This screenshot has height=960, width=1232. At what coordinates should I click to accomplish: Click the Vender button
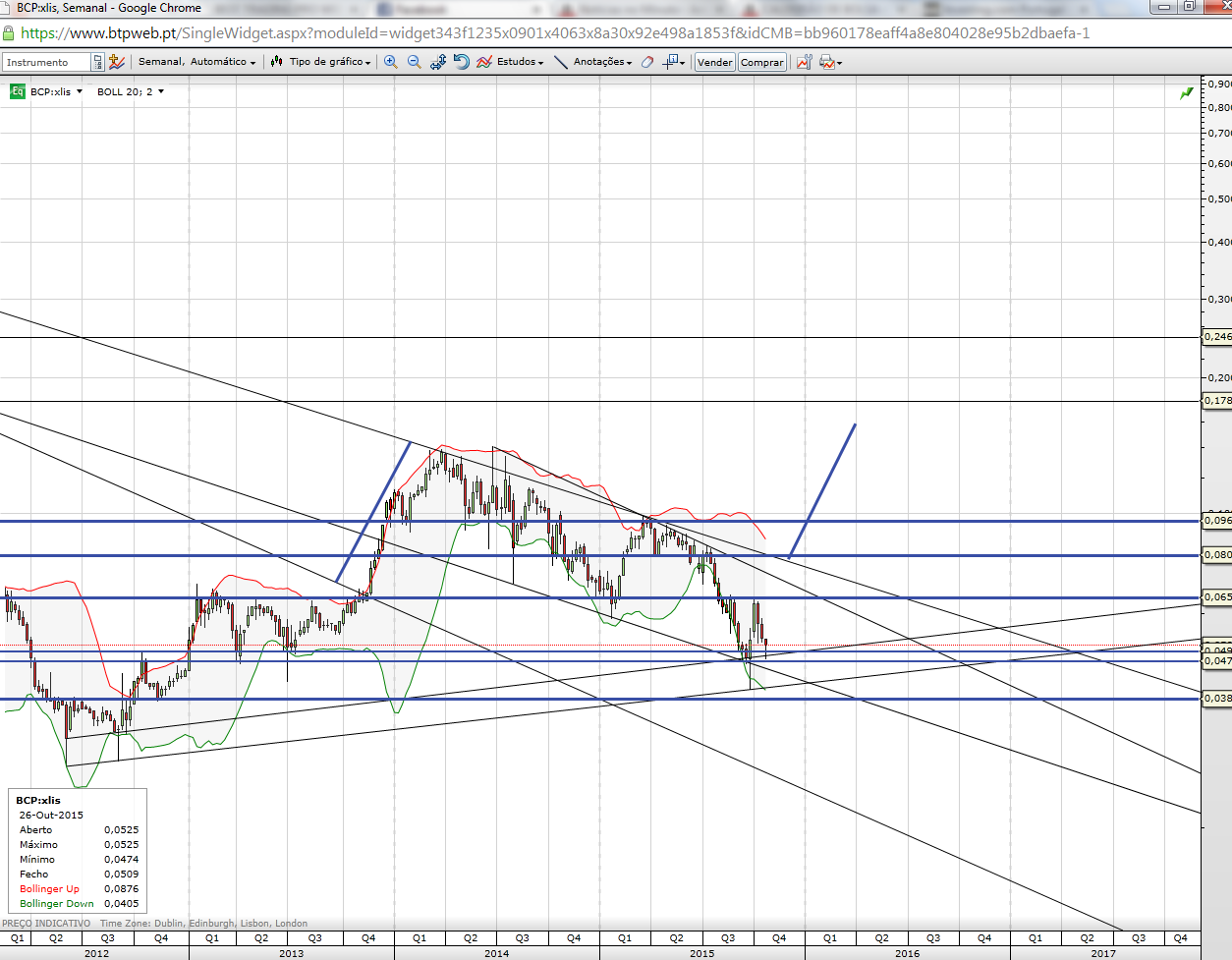[x=714, y=62]
